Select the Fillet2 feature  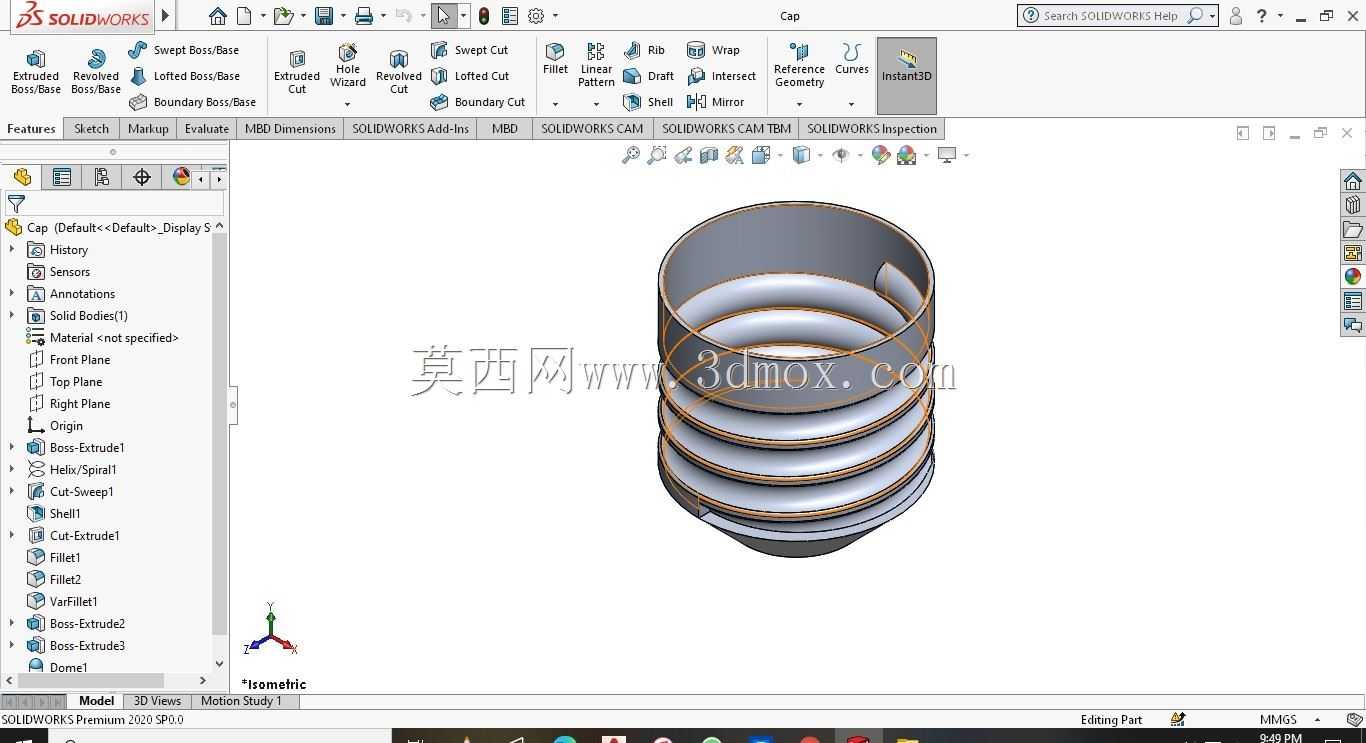(65, 580)
